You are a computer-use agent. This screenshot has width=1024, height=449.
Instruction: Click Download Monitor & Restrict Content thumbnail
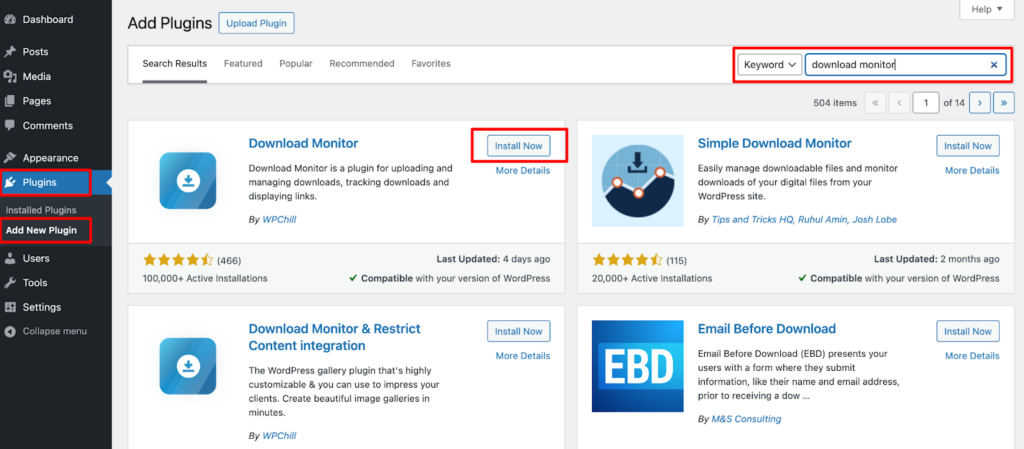[187, 366]
